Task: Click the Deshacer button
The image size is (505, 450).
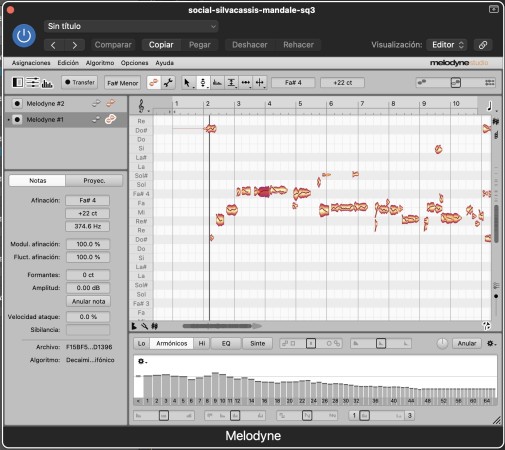Action: tap(250, 45)
